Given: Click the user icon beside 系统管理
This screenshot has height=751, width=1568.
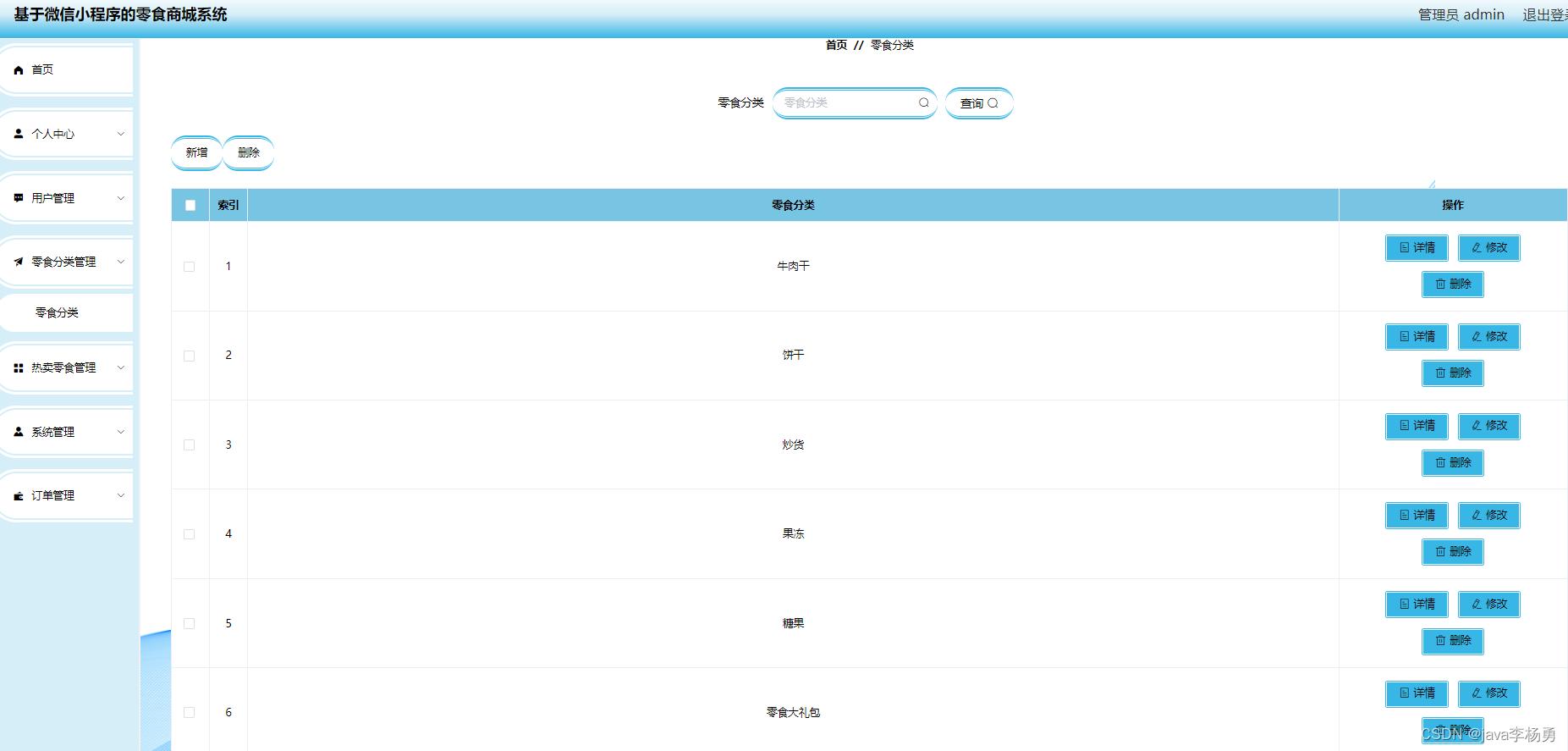Looking at the screenshot, I should [19, 432].
